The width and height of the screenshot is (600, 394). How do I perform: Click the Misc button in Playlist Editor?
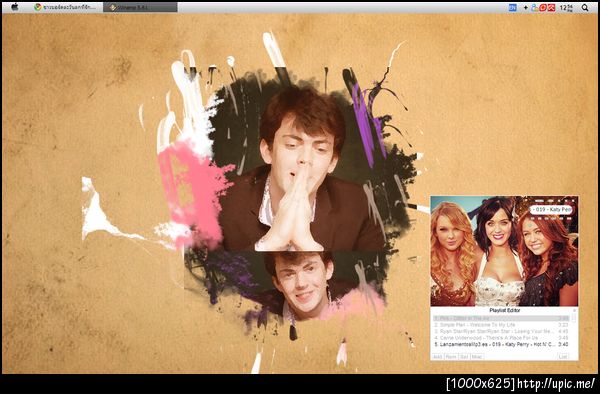point(477,357)
